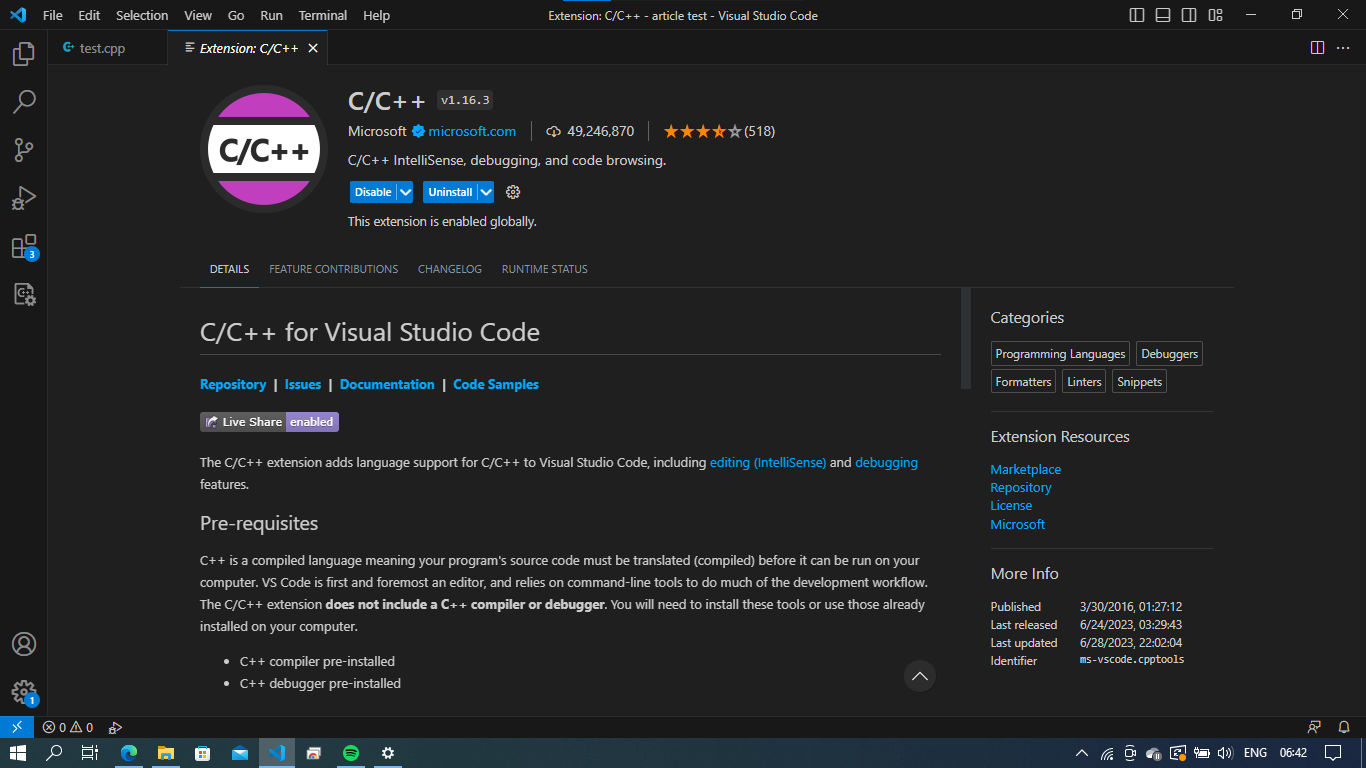Toggle the primary side bar from title bar
Image resolution: width=1366 pixels, height=768 pixels.
pos(1137,15)
